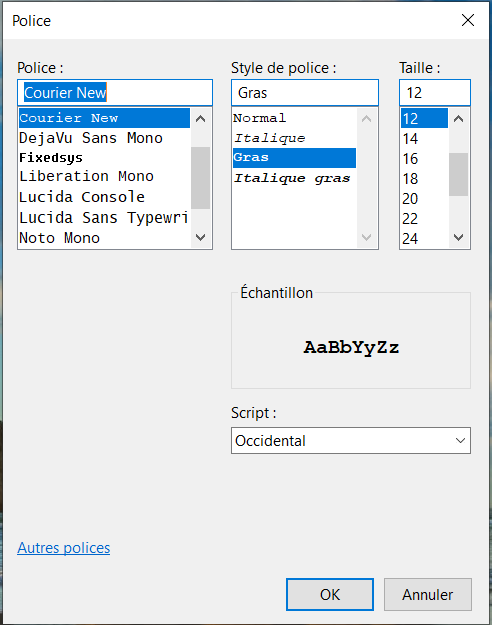Screen dimensions: 492x625
Task: Click the Taille size input field
Action: pyautogui.click(x=435, y=92)
